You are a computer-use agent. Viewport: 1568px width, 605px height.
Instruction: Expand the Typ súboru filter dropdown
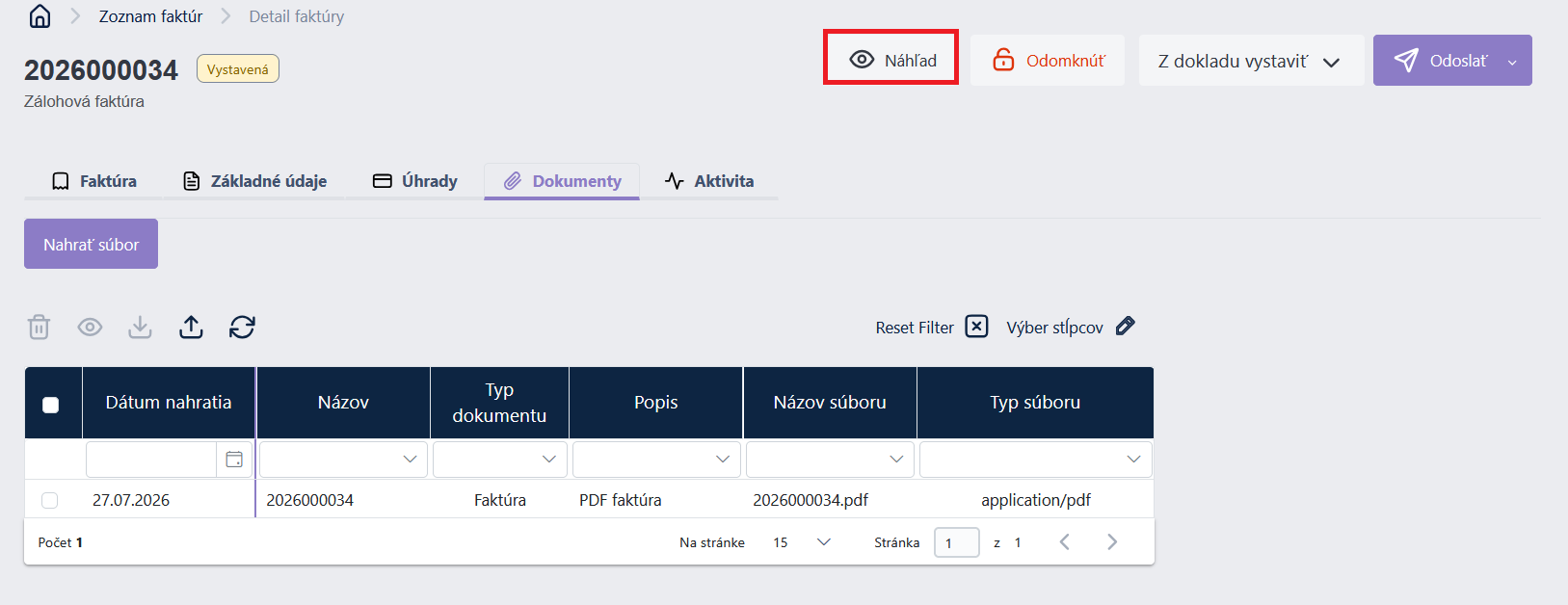coord(1133,460)
